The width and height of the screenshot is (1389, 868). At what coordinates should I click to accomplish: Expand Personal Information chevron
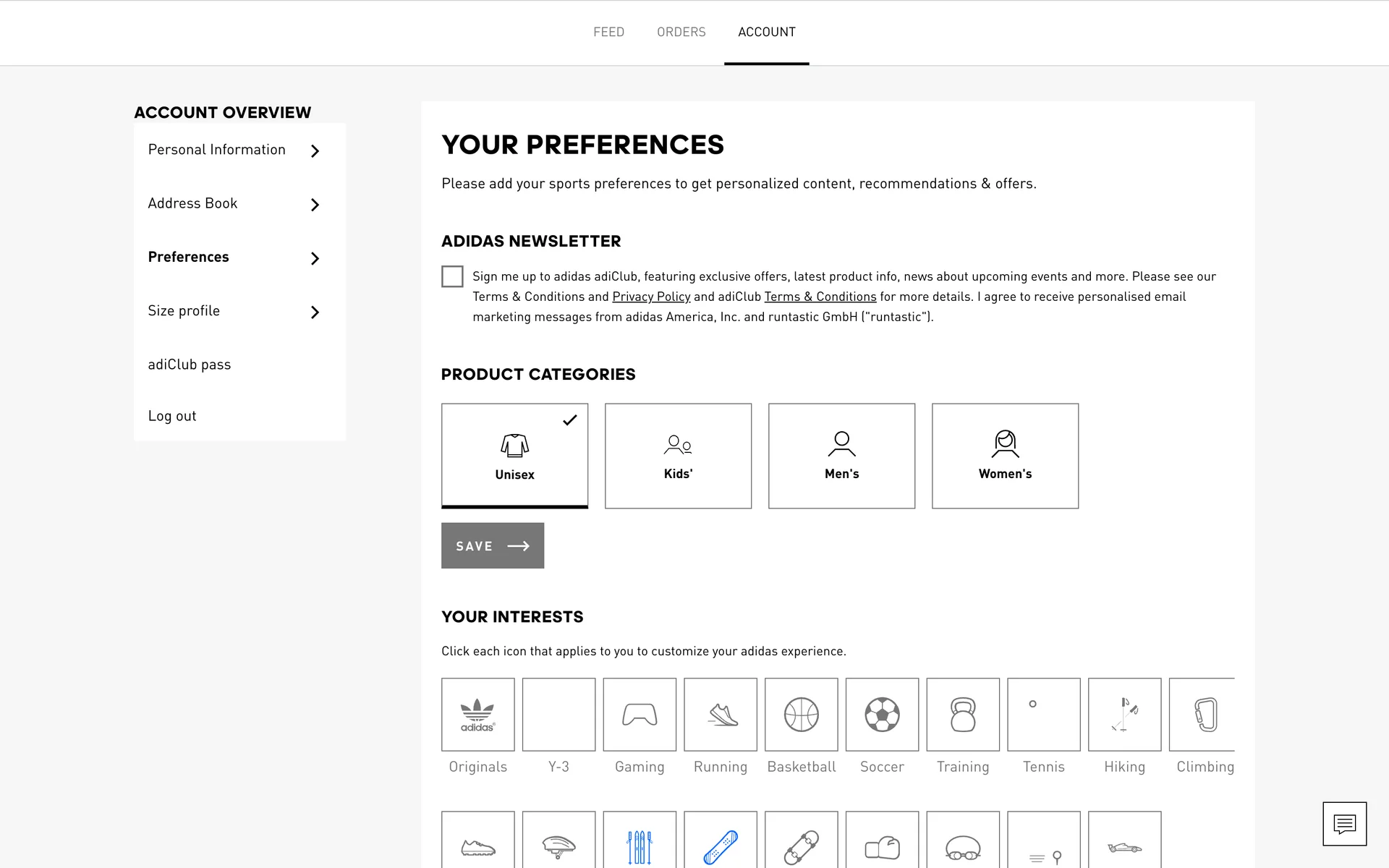click(315, 151)
